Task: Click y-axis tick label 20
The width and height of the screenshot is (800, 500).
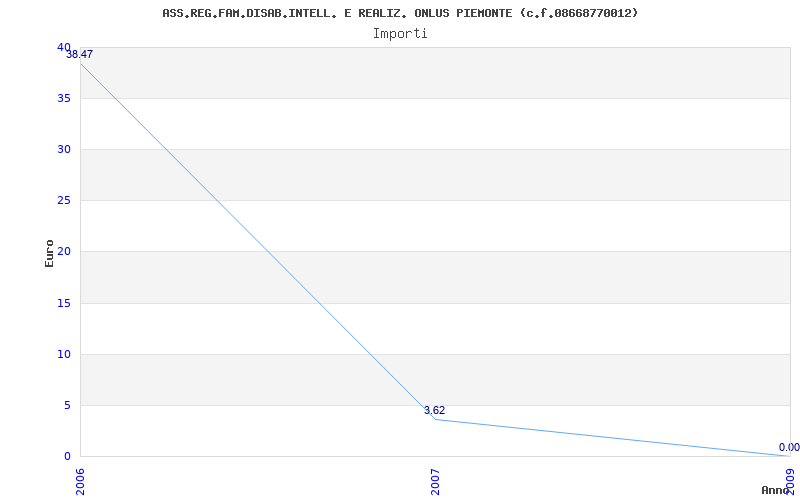Action: point(64,252)
